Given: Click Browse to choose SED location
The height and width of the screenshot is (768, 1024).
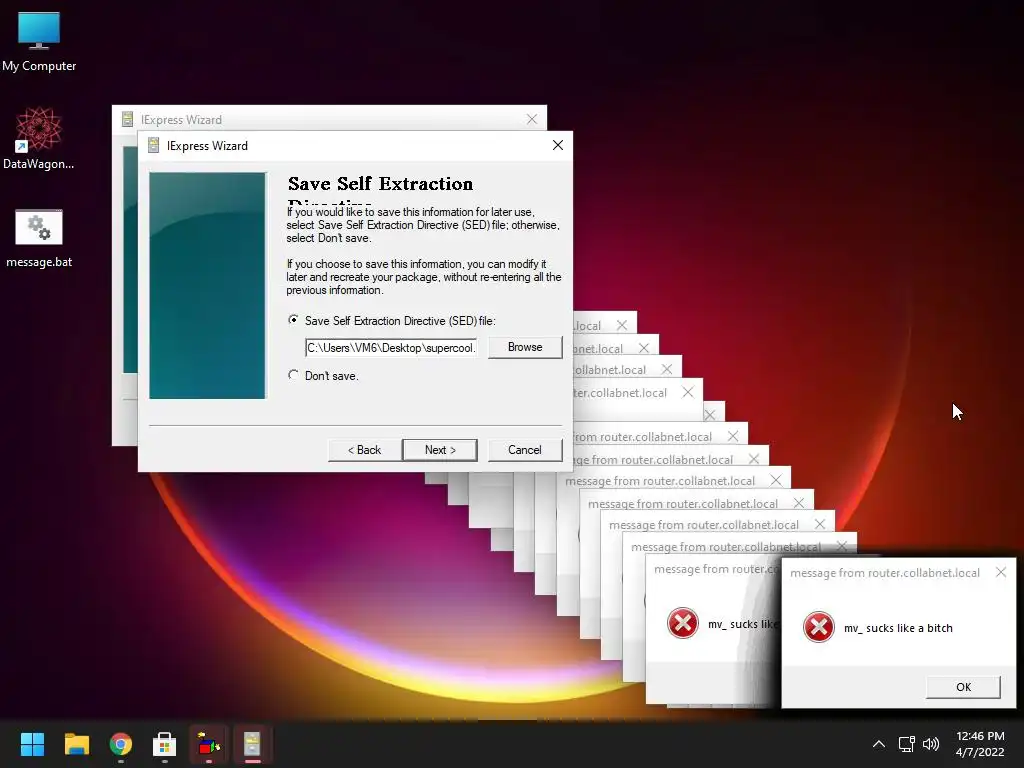Looking at the screenshot, I should point(525,347).
